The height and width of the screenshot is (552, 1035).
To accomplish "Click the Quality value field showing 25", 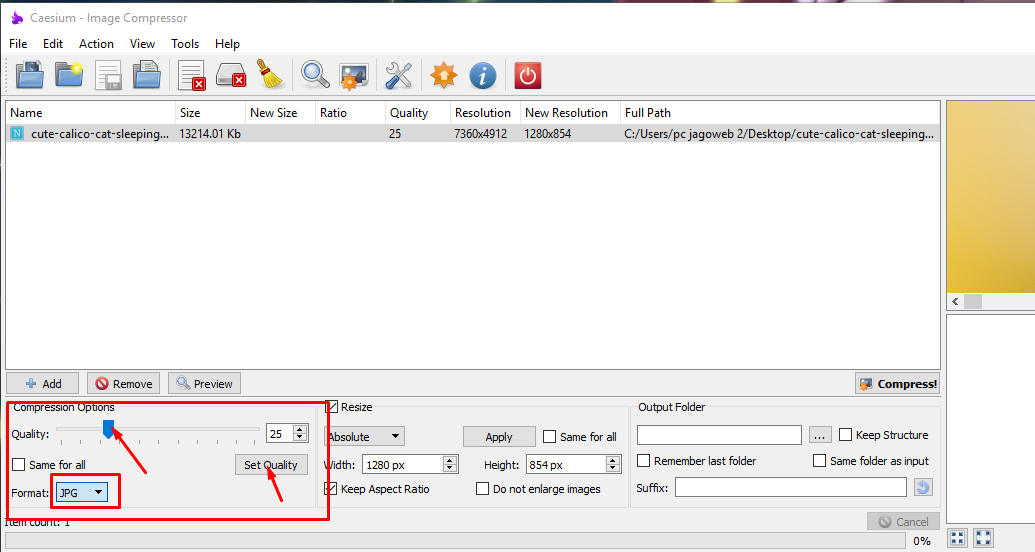I will click(280, 434).
